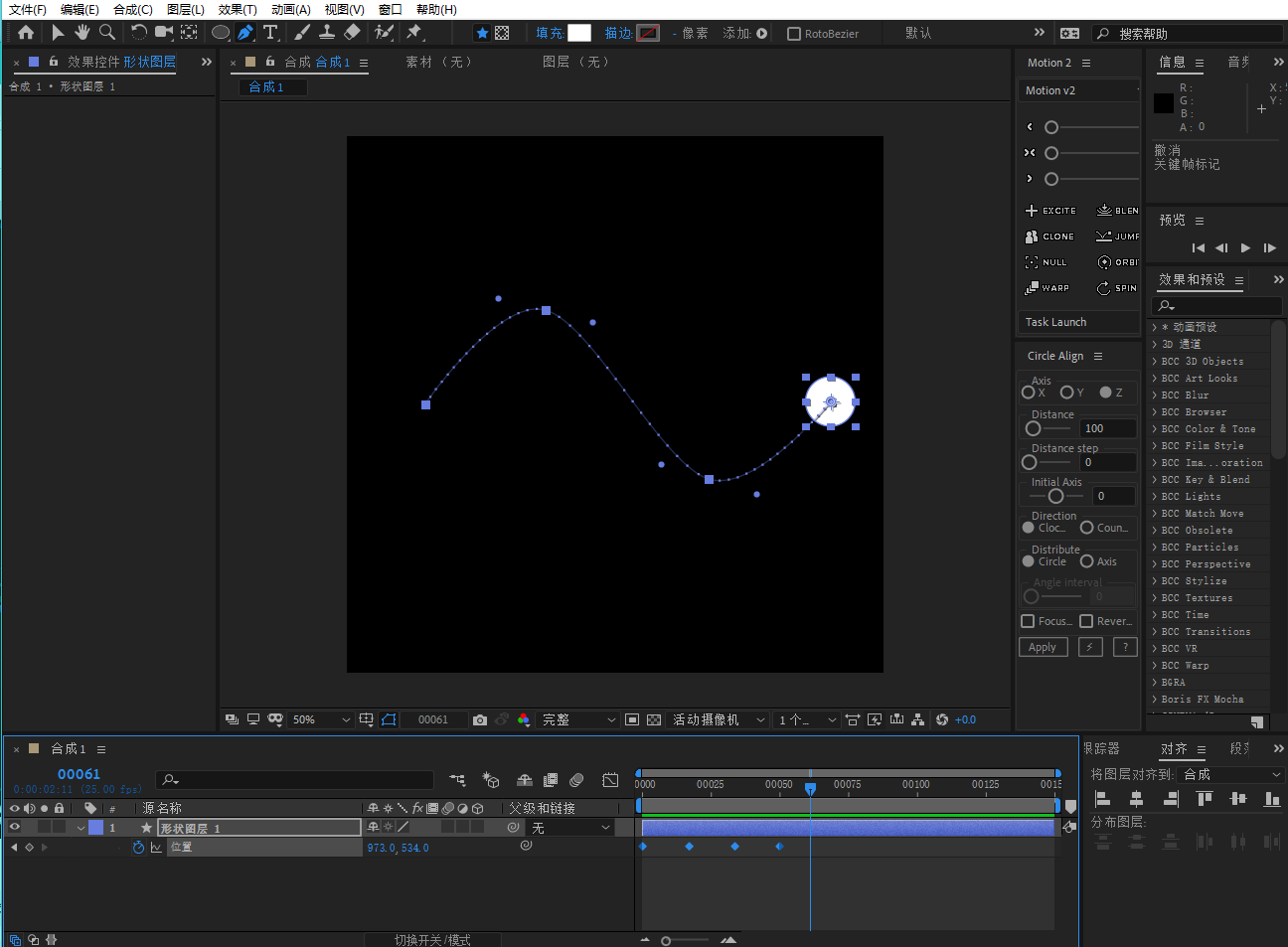Select the Hand tool
The height and width of the screenshot is (947, 1288).
point(82,33)
